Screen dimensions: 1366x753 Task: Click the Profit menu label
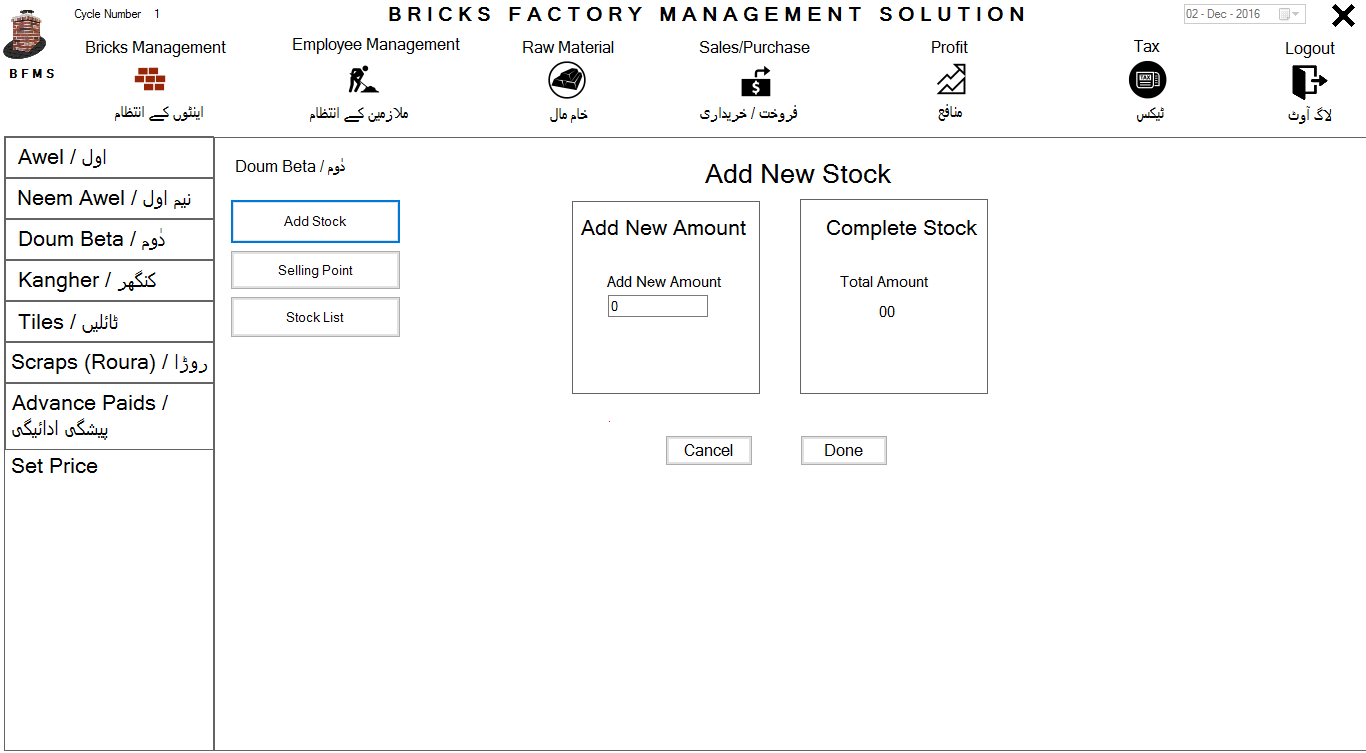pyautogui.click(x=949, y=48)
